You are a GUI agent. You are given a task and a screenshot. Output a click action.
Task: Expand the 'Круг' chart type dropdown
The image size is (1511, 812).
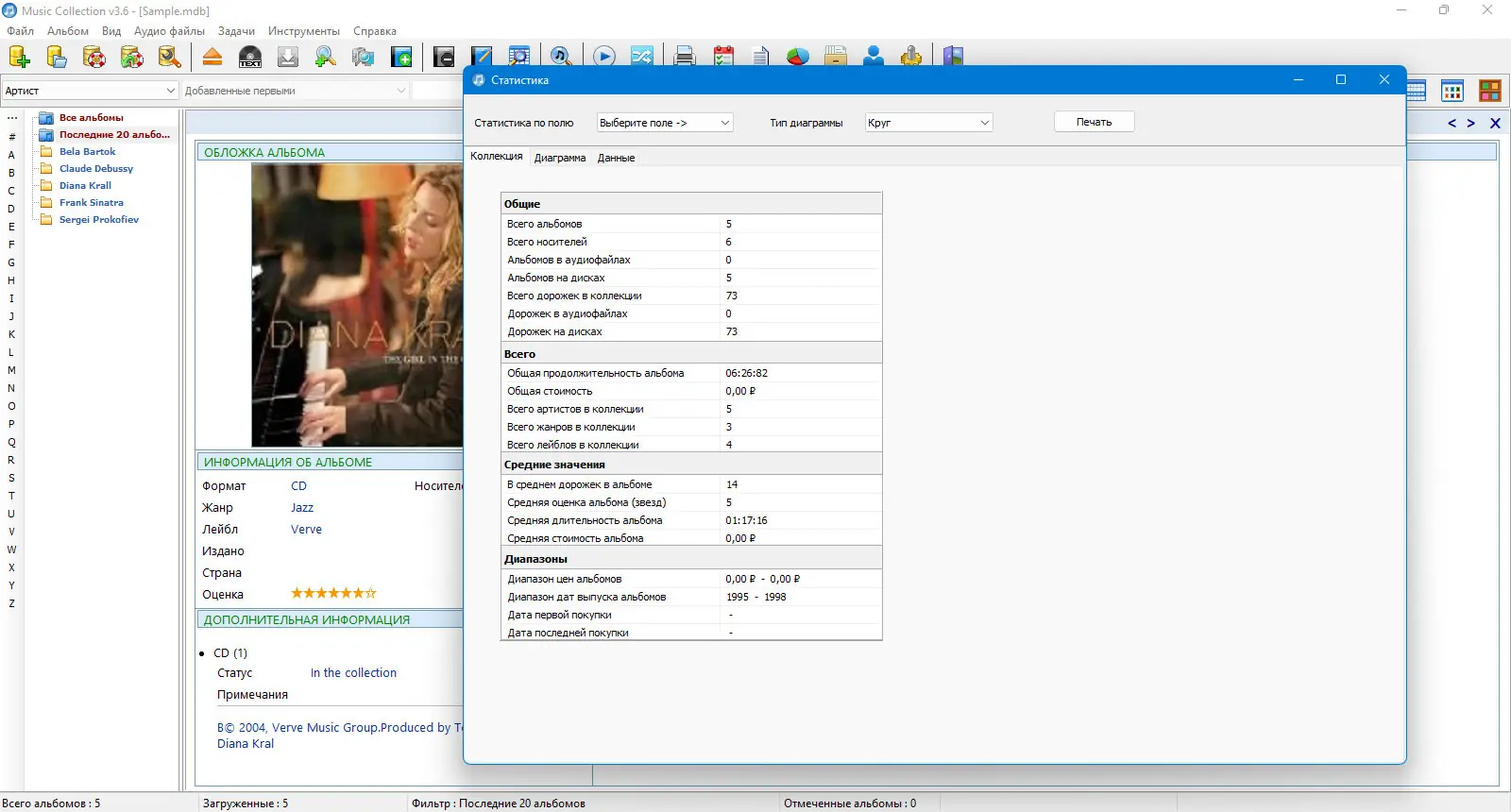pos(928,123)
